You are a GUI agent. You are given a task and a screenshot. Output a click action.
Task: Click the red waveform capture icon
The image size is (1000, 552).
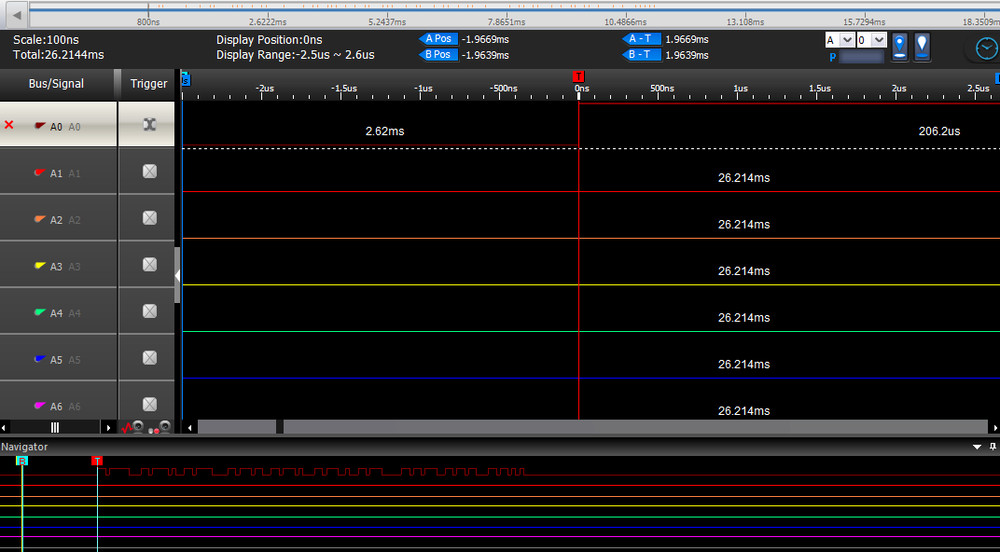(133, 427)
